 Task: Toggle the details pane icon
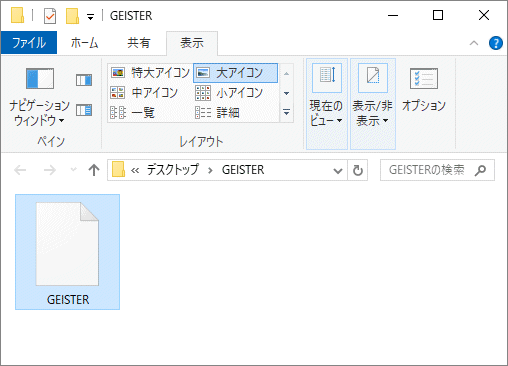[84, 110]
